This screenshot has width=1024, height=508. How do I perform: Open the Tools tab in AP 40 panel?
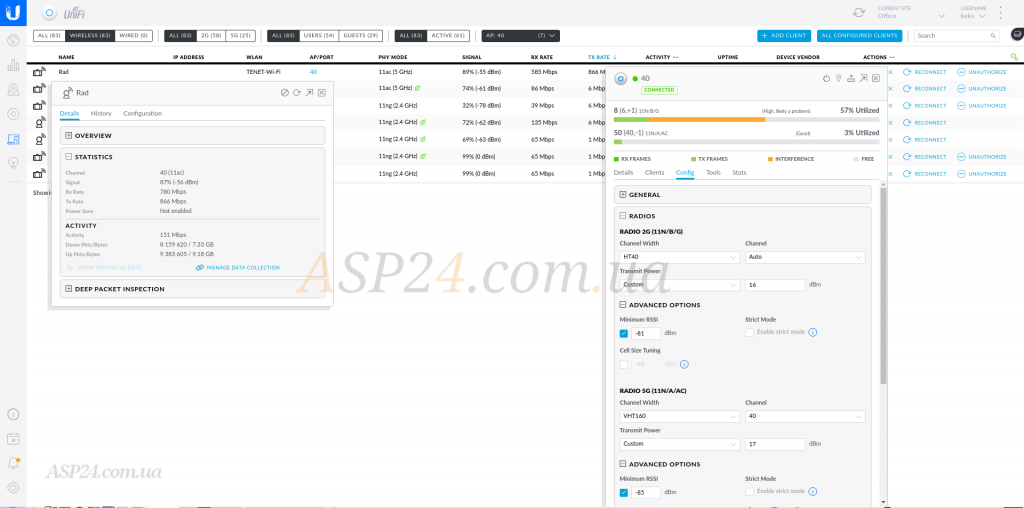[x=713, y=173]
